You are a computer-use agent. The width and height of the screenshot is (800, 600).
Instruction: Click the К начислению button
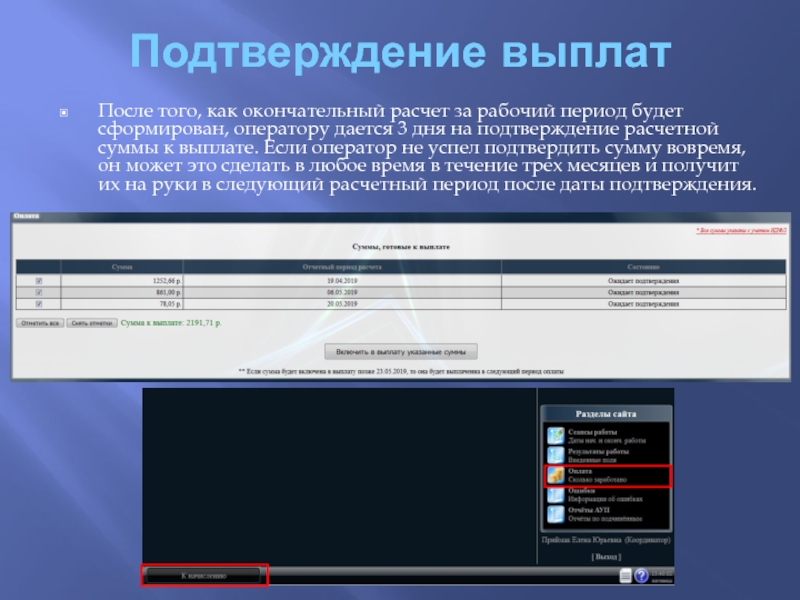point(204,576)
